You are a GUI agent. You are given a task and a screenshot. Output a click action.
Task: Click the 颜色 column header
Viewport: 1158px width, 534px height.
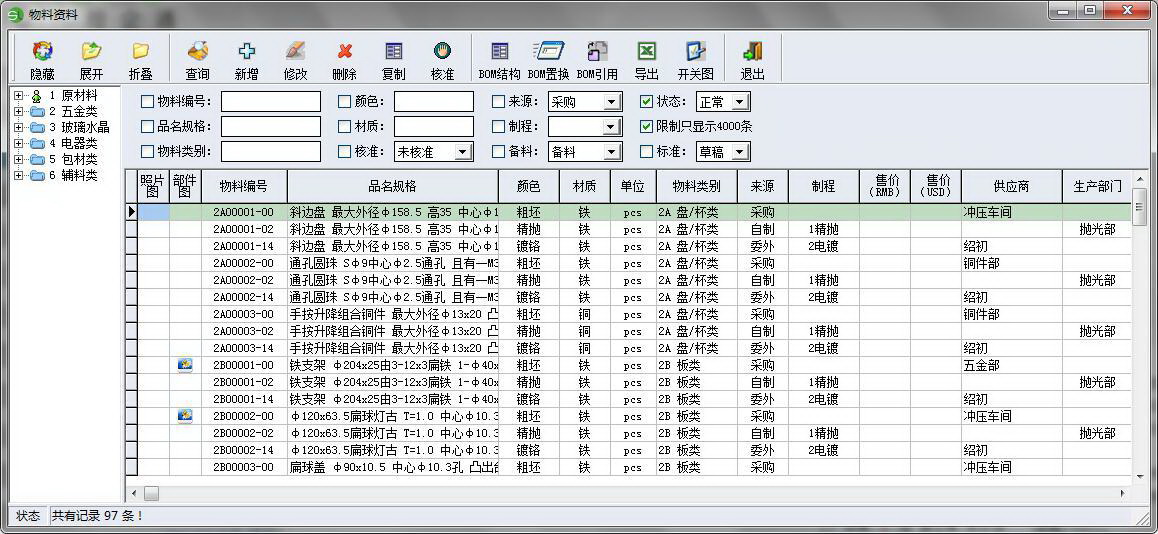(x=529, y=187)
